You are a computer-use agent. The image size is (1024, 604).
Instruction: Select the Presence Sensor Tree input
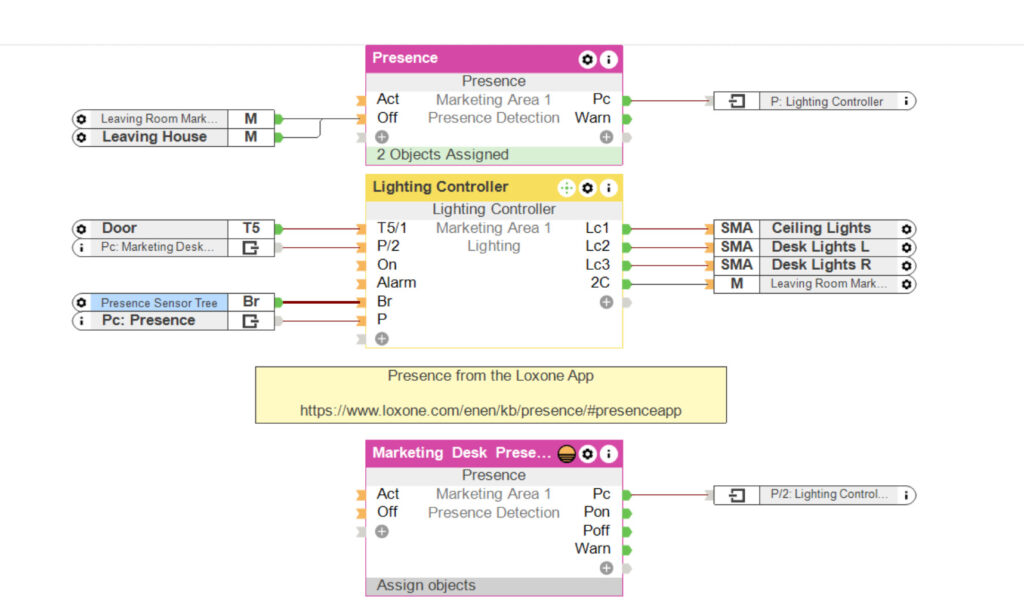(158, 302)
